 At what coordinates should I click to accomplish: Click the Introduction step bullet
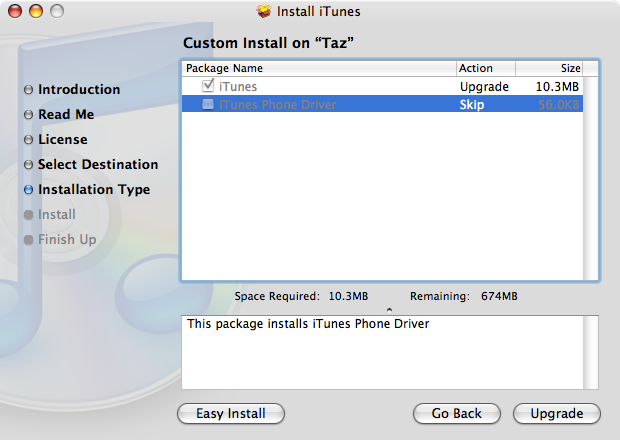28,90
